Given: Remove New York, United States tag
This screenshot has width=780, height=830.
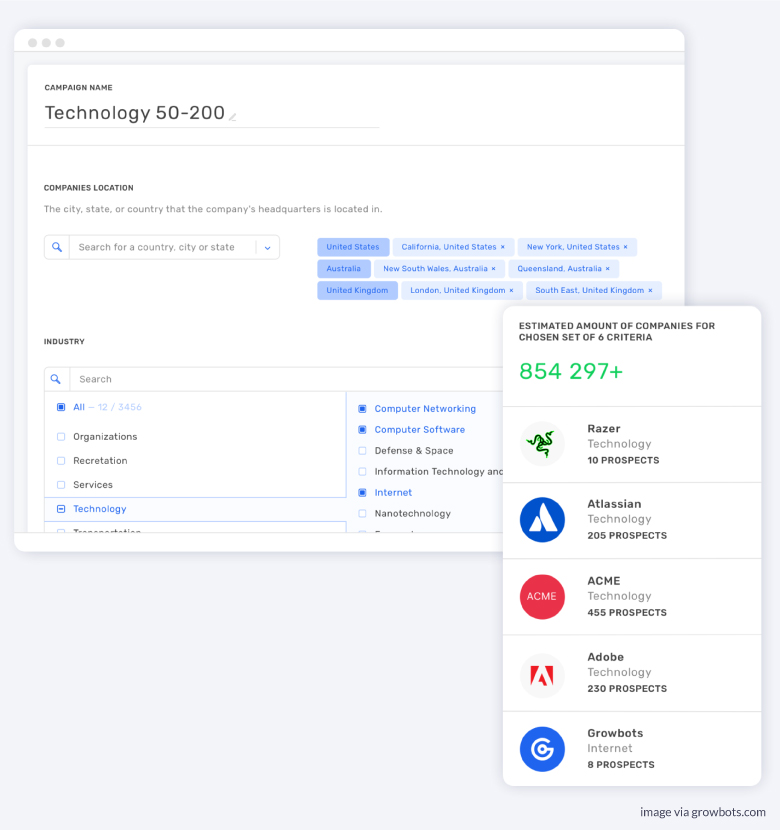Looking at the screenshot, I should pos(625,247).
